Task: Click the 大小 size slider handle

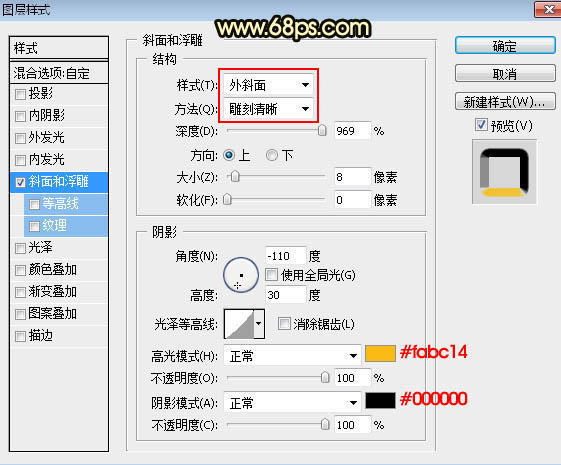Action: [235, 176]
